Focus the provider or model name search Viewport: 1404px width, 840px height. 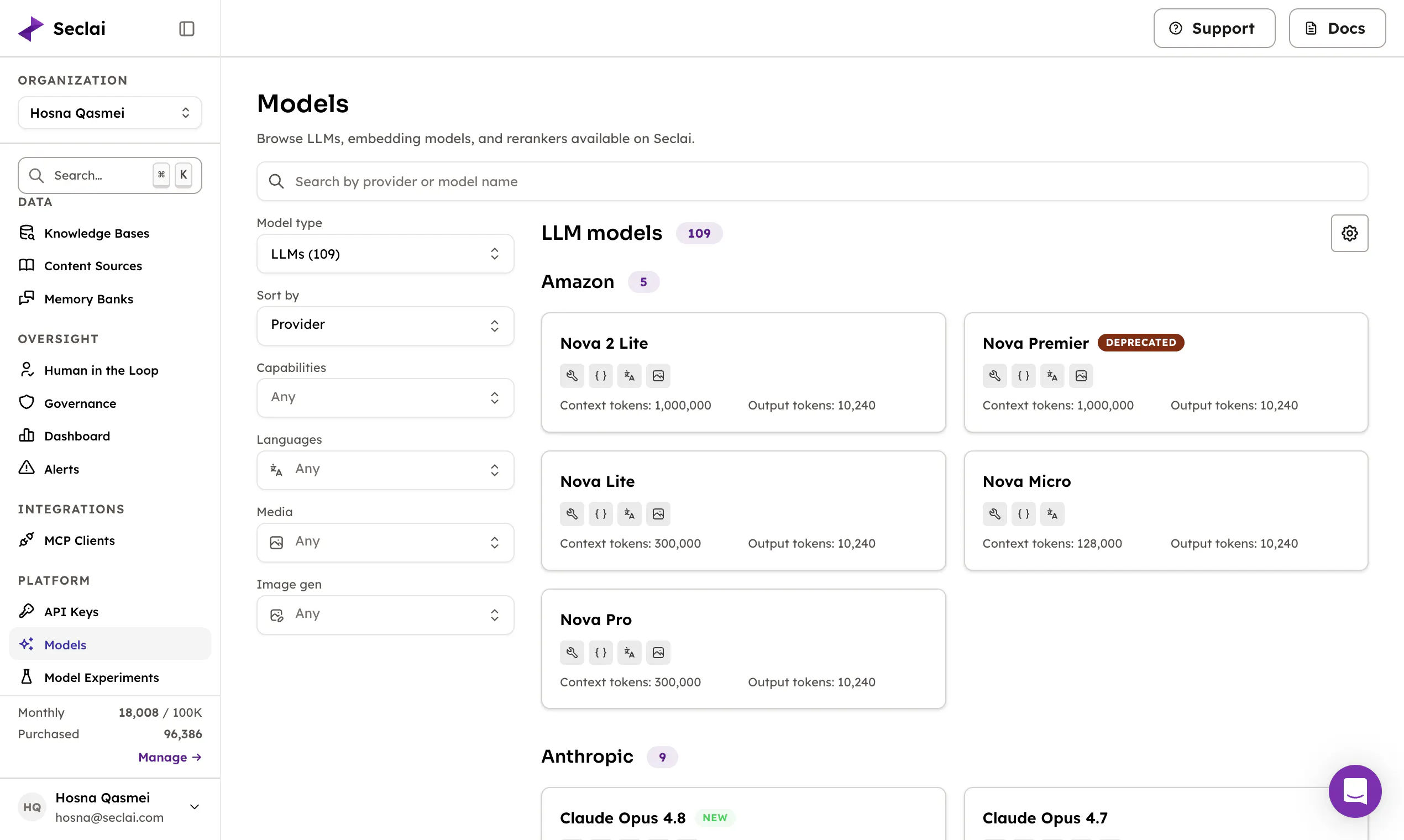click(812, 181)
